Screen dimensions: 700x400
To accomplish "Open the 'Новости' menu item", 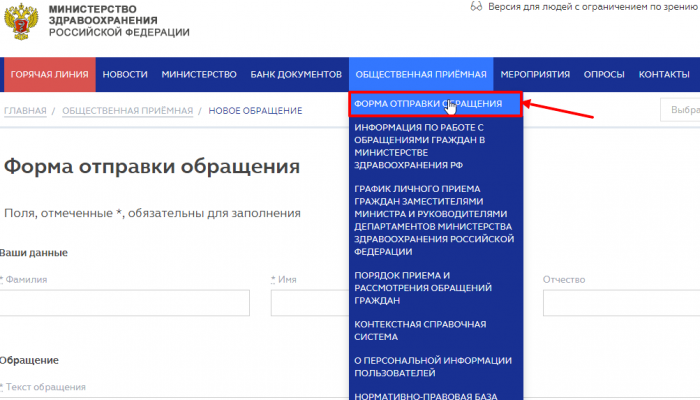I will coord(125,75).
